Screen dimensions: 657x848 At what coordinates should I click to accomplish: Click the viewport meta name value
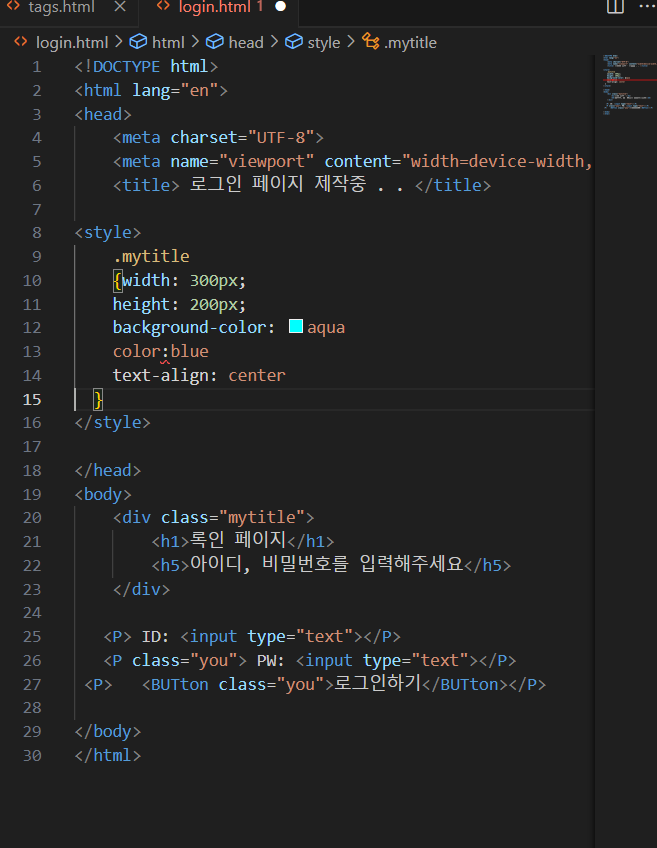[266, 161]
